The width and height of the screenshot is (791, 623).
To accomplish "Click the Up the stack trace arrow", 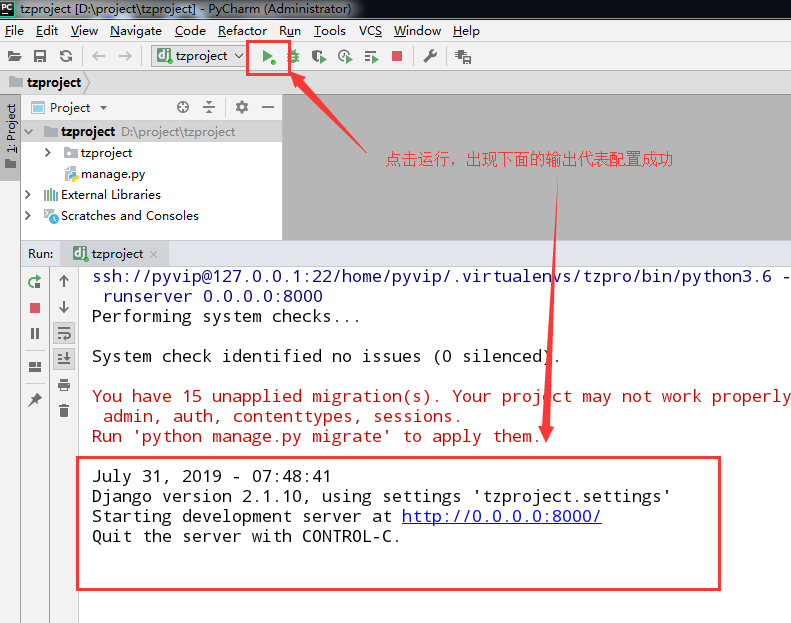I will [x=64, y=281].
